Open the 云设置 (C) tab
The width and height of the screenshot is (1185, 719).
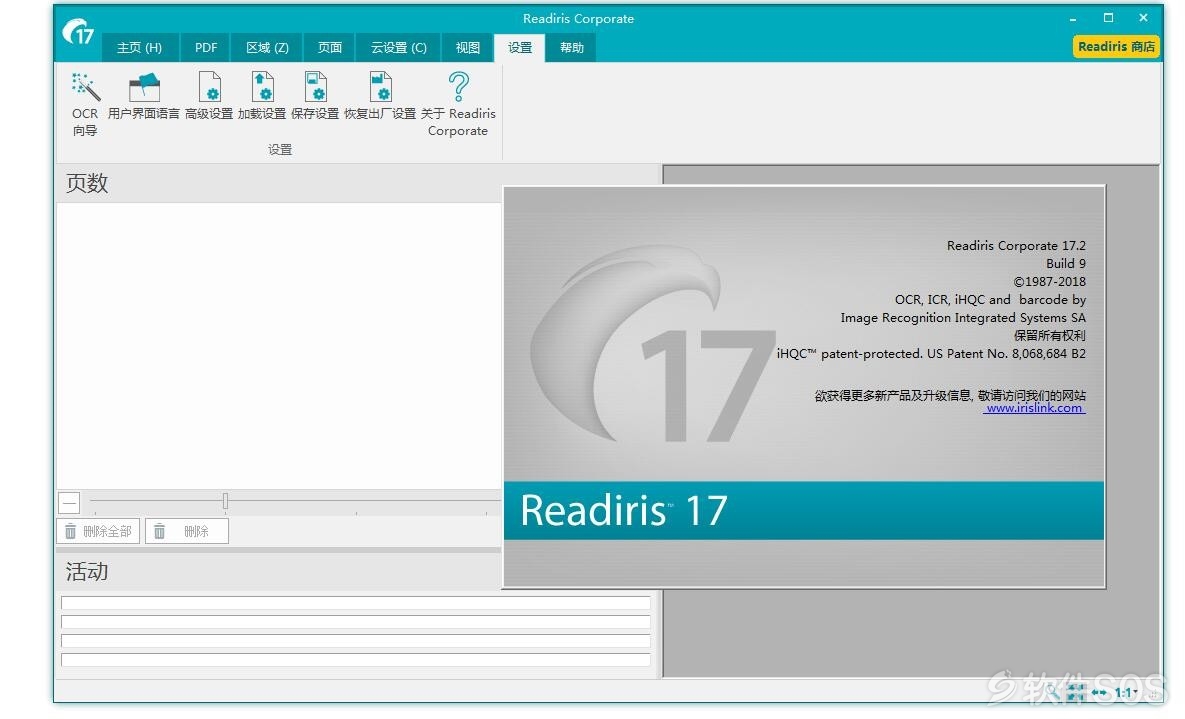[398, 48]
